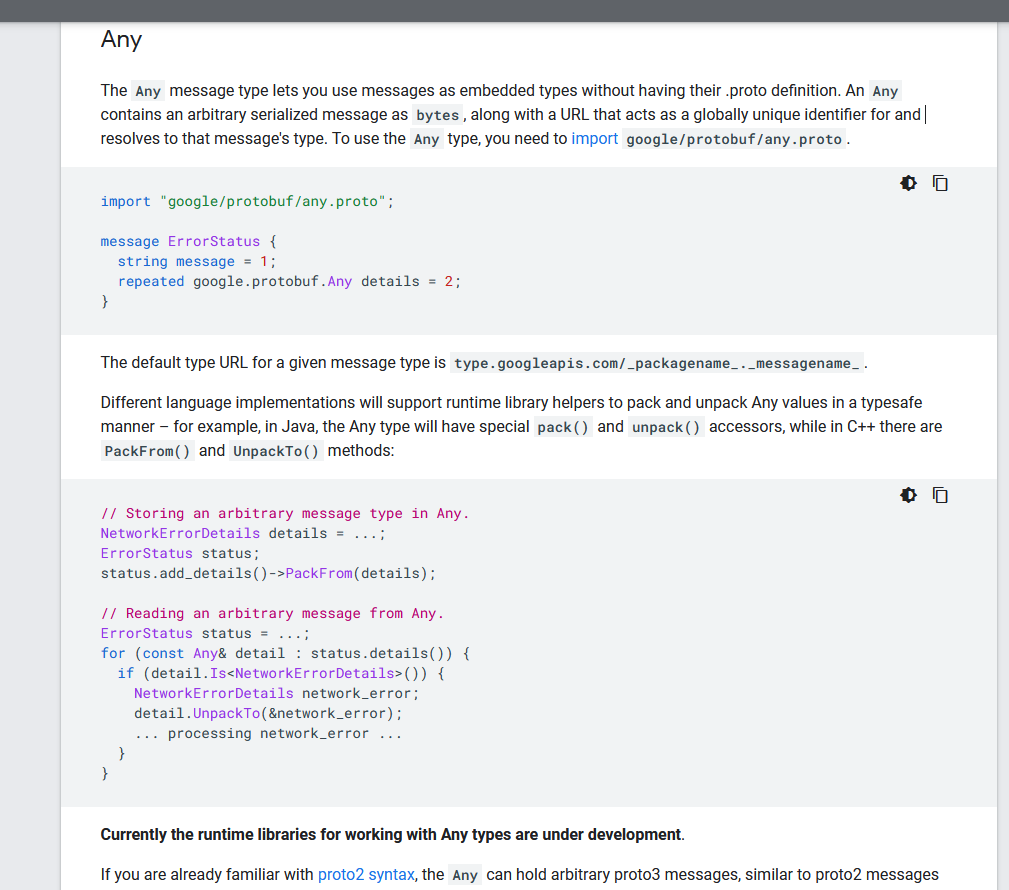Toggle dark theme on the first code block
The width and height of the screenshot is (1009, 890).
[x=907, y=183]
